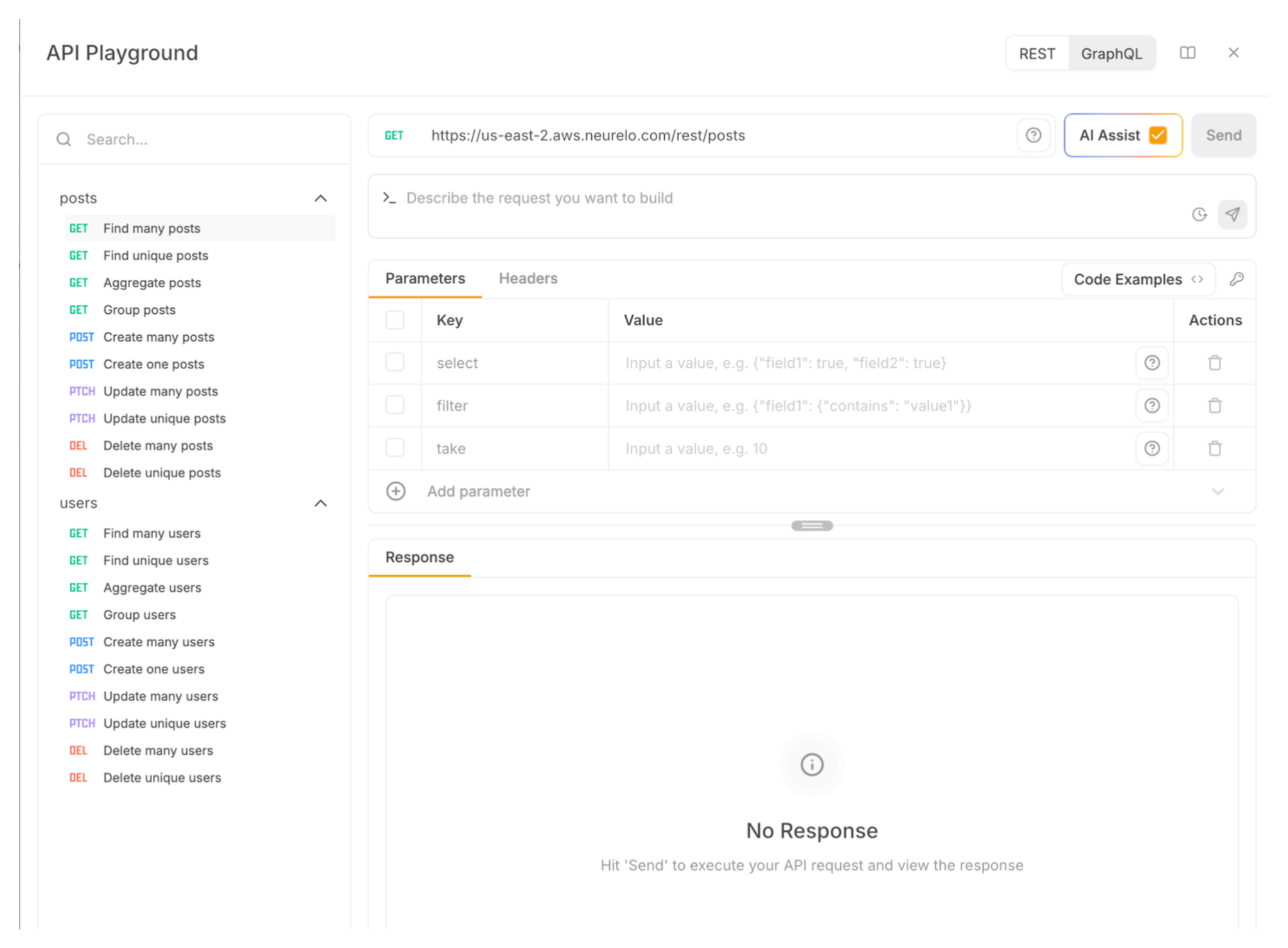Viewport: 1288px width, 948px height.
Task: Collapse the users section
Action: coord(321,504)
